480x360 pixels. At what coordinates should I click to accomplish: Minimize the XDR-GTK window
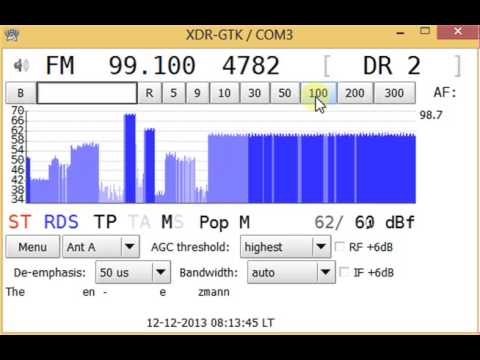pos(401,33)
